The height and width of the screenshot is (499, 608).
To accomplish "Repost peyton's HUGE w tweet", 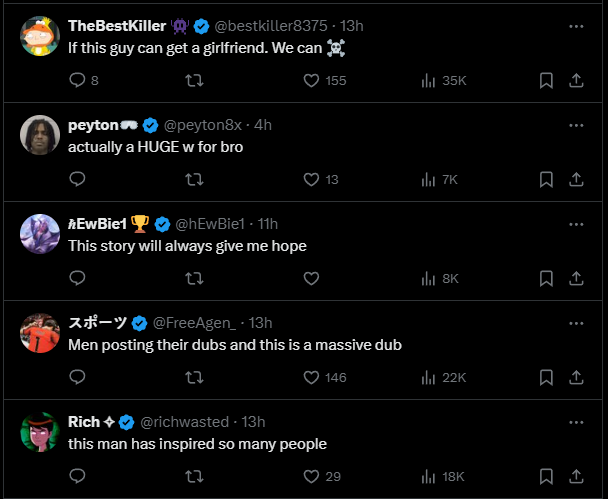I will pos(195,180).
